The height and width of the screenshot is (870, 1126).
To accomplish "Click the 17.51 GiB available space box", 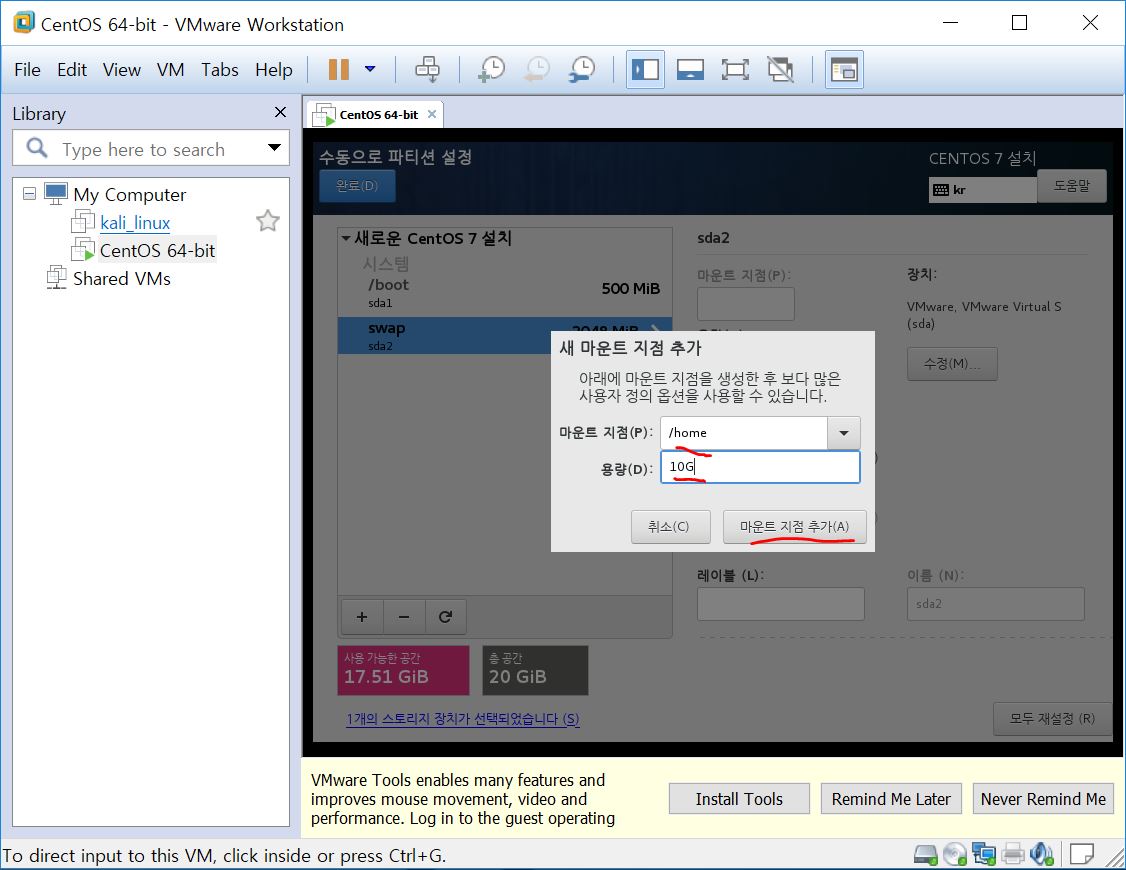I will point(403,670).
